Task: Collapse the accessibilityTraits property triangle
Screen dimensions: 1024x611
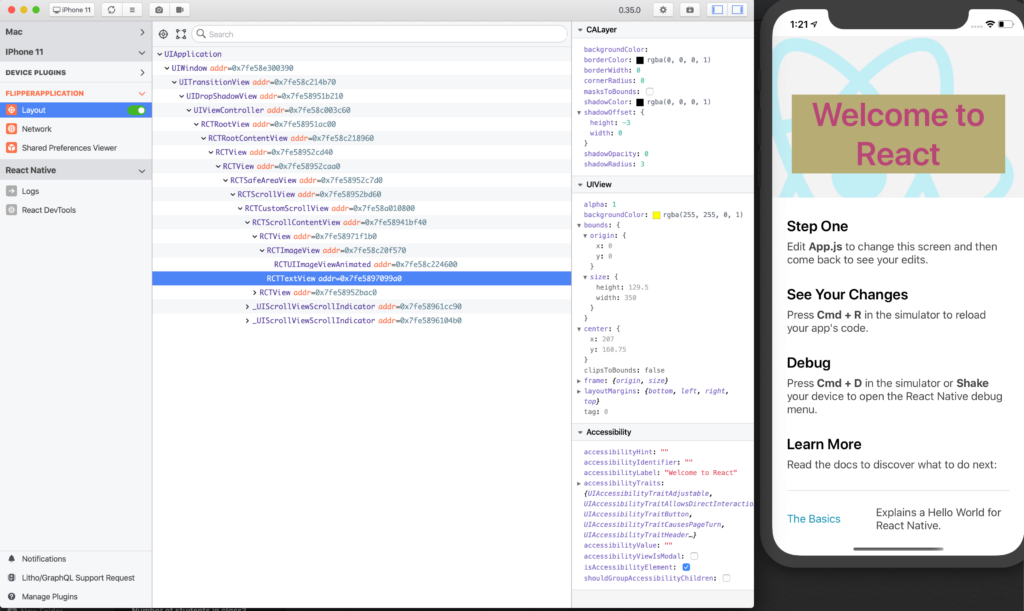Action: coord(579,483)
